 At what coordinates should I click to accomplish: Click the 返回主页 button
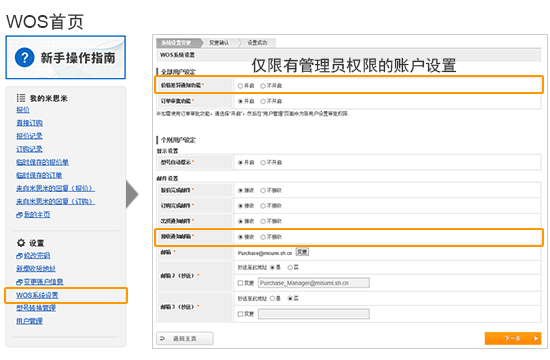(185, 339)
